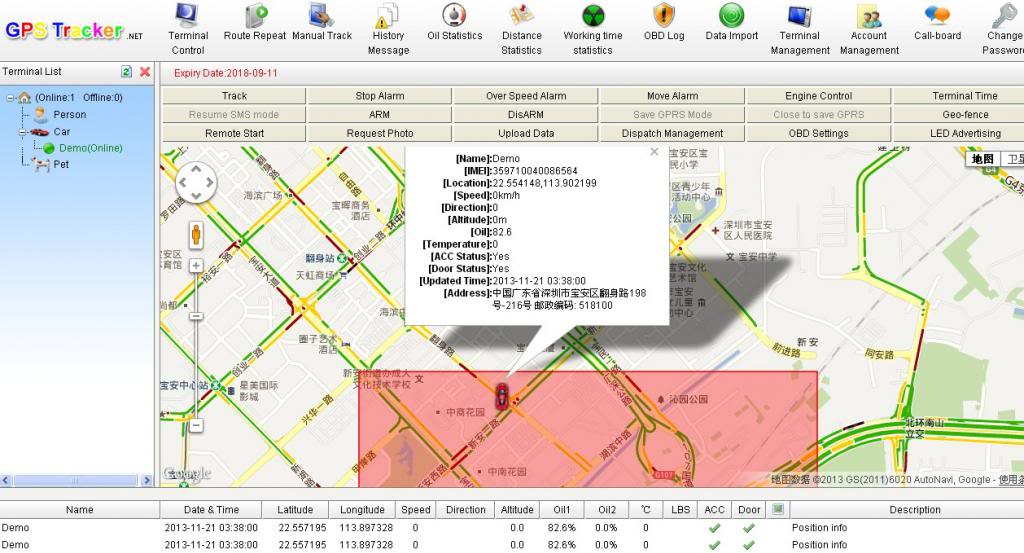Screen dimensions: 1024x553
Task: Switch map to 地图 view type
Action: point(982,159)
